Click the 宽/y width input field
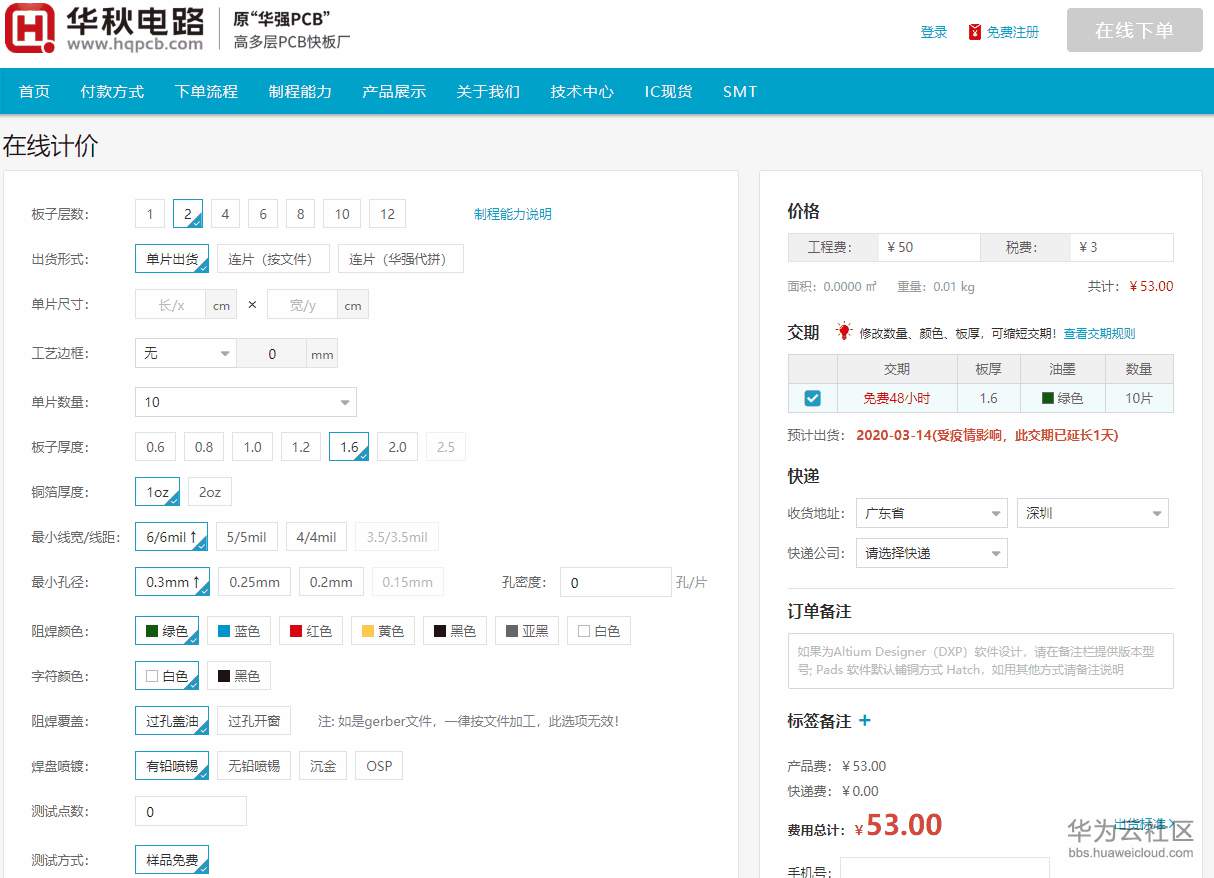Image resolution: width=1214 pixels, height=878 pixels. [x=302, y=305]
